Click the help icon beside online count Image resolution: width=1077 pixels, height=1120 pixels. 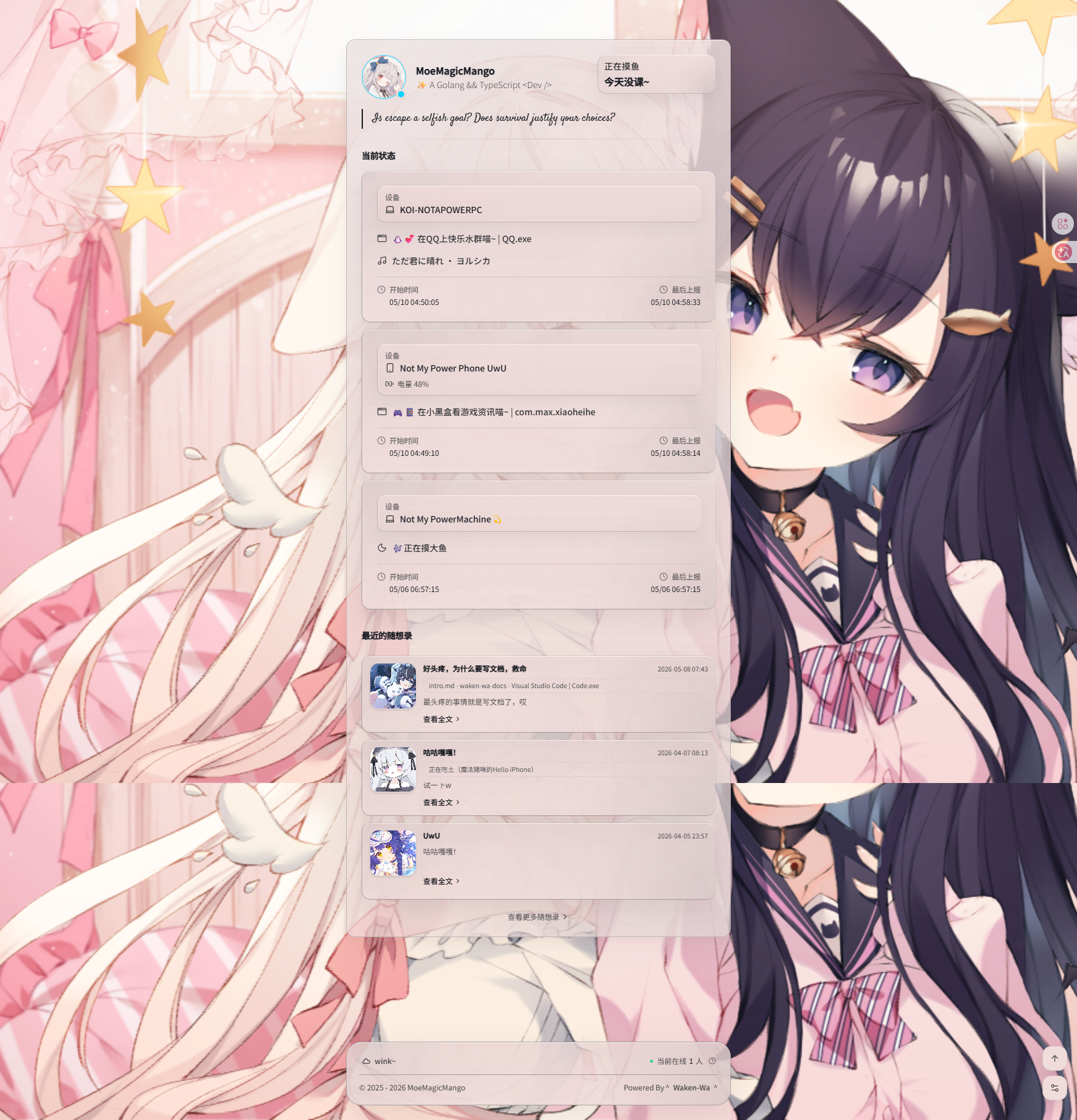click(712, 1061)
